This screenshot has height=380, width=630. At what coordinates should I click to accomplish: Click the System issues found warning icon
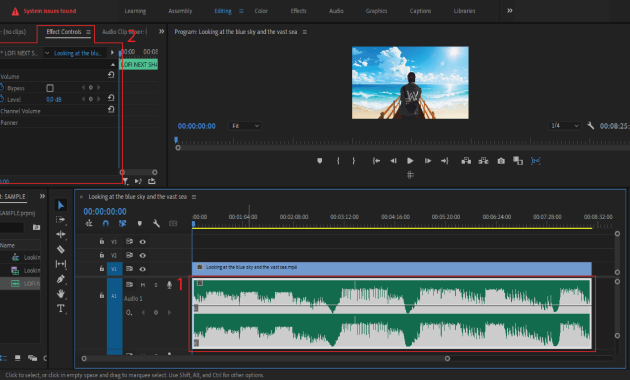[15, 11]
